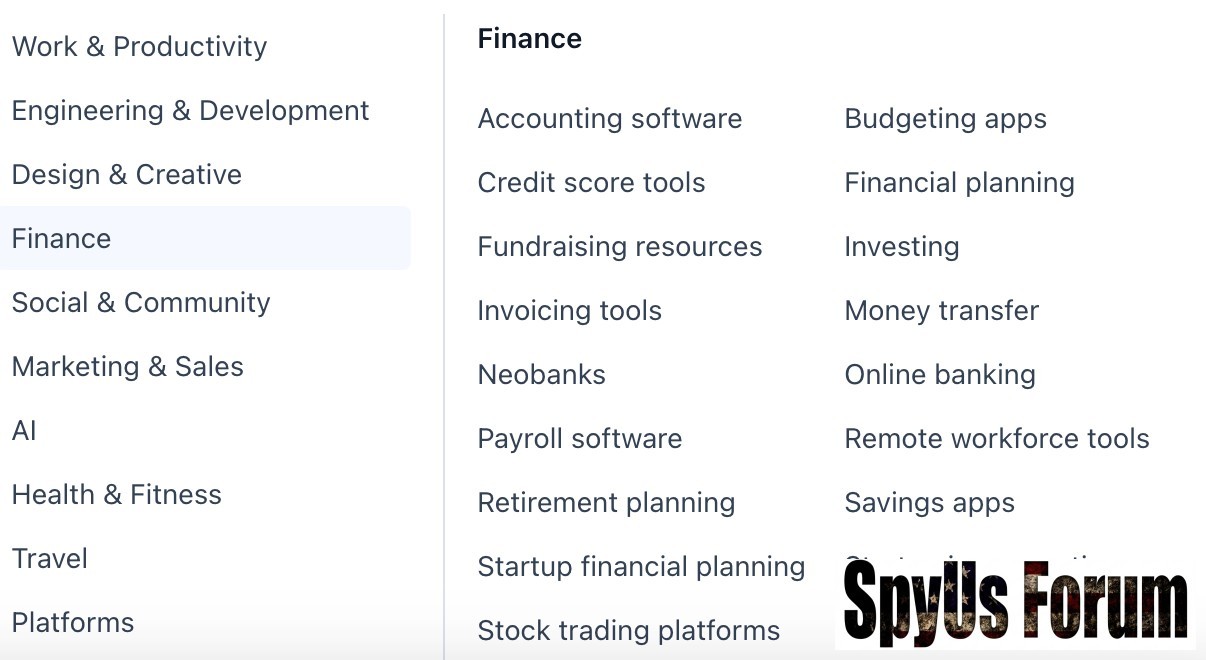The height and width of the screenshot is (660, 1206).
Task: Open the Investing link
Action: click(x=901, y=247)
